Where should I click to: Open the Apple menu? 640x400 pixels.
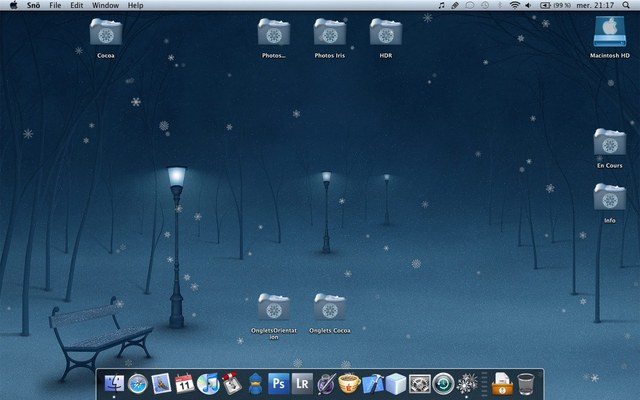[13, 5]
